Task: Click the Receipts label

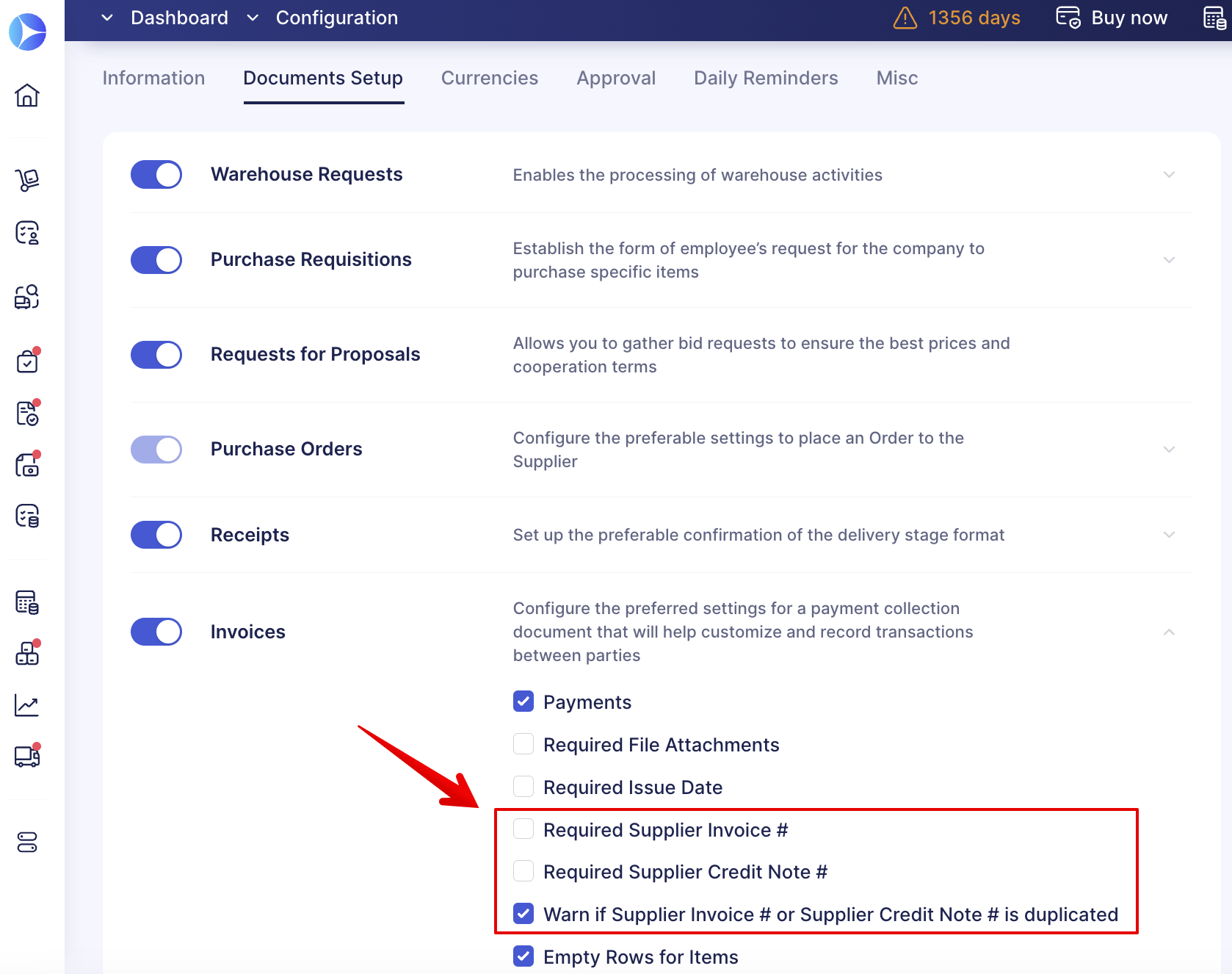Action: 250,535
